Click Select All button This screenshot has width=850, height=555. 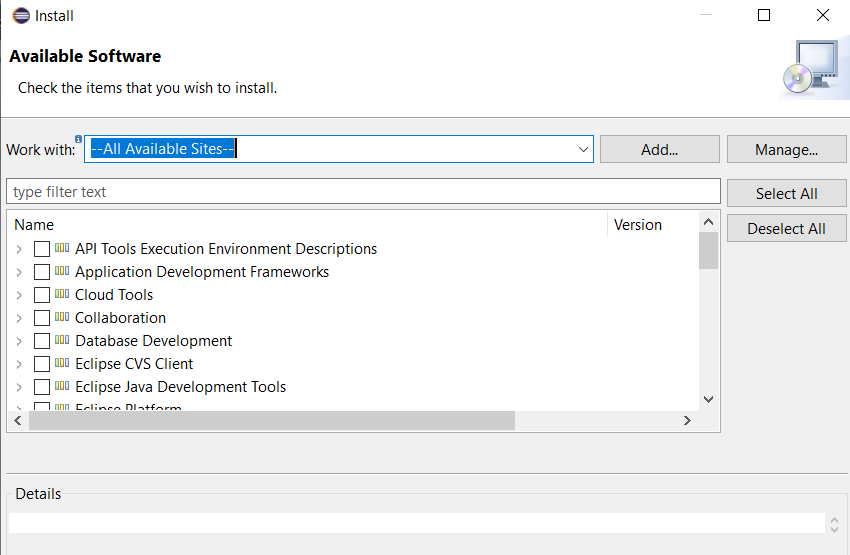pyautogui.click(x=786, y=193)
